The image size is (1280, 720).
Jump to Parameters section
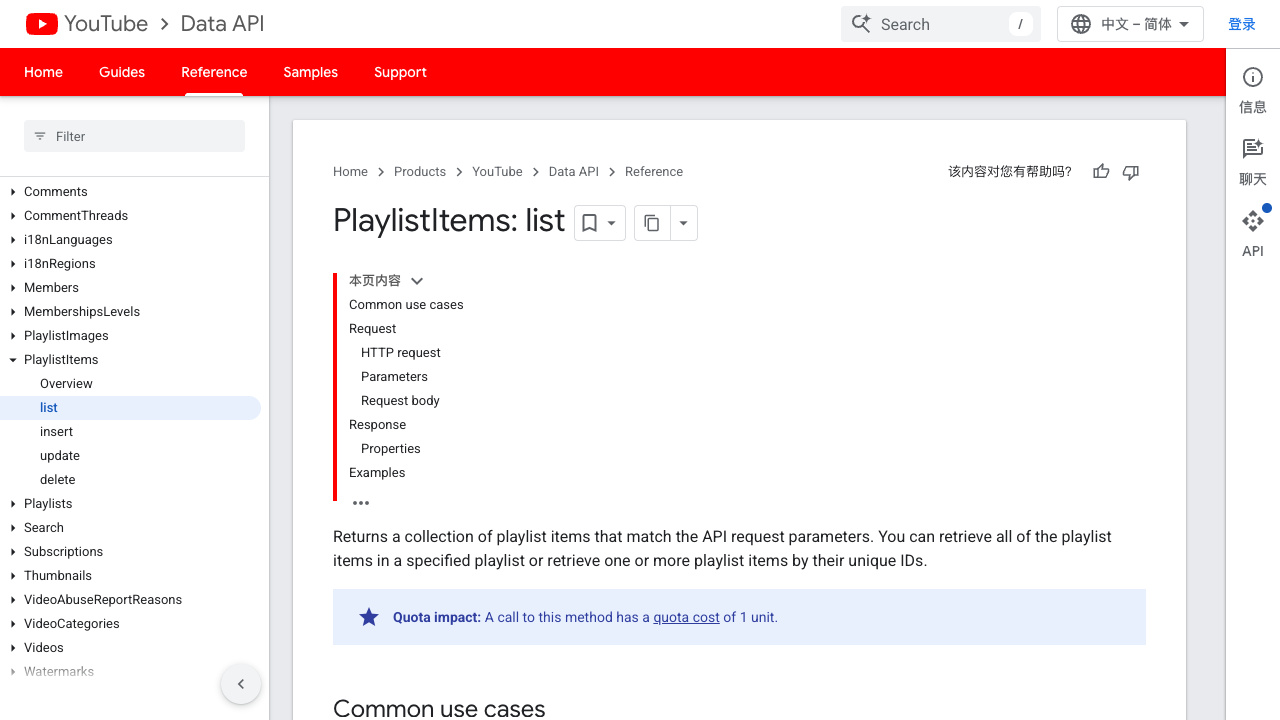coord(394,377)
